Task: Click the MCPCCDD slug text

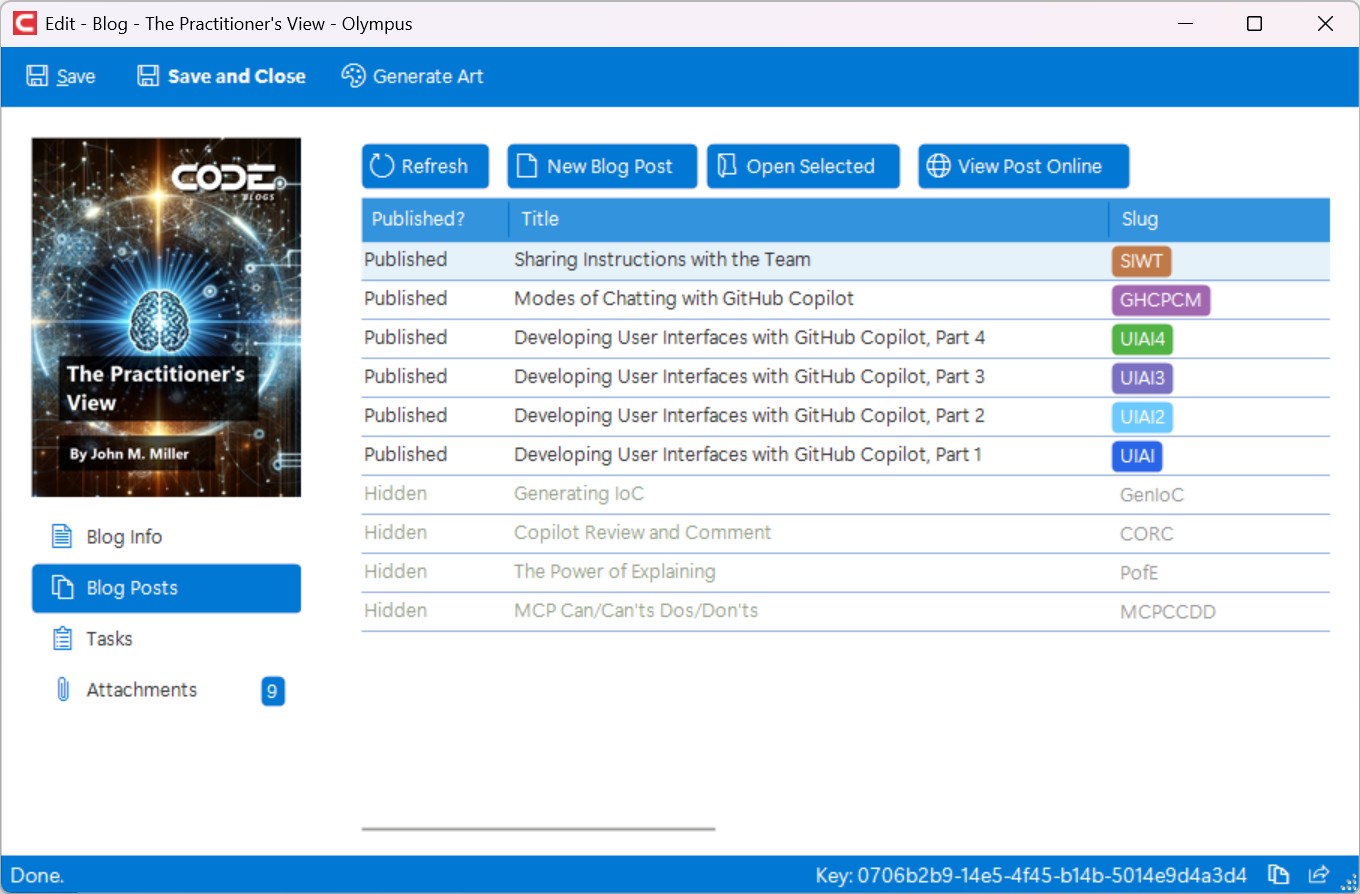Action: coord(1167,612)
